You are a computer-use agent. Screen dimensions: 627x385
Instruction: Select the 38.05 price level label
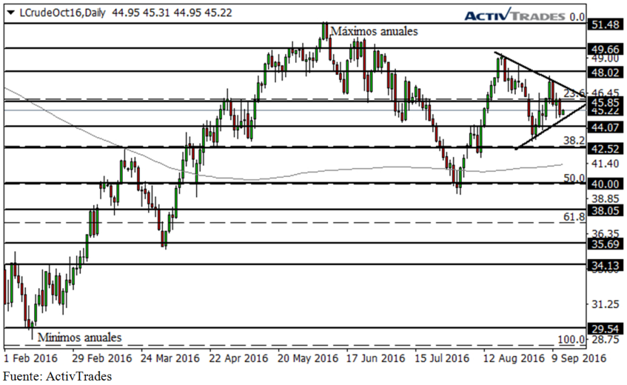pos(605,210)
